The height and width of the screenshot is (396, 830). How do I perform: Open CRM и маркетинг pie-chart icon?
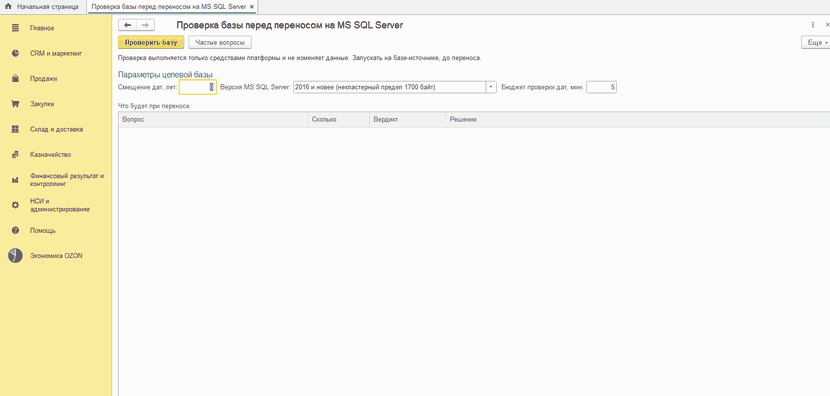click(15, 53)
